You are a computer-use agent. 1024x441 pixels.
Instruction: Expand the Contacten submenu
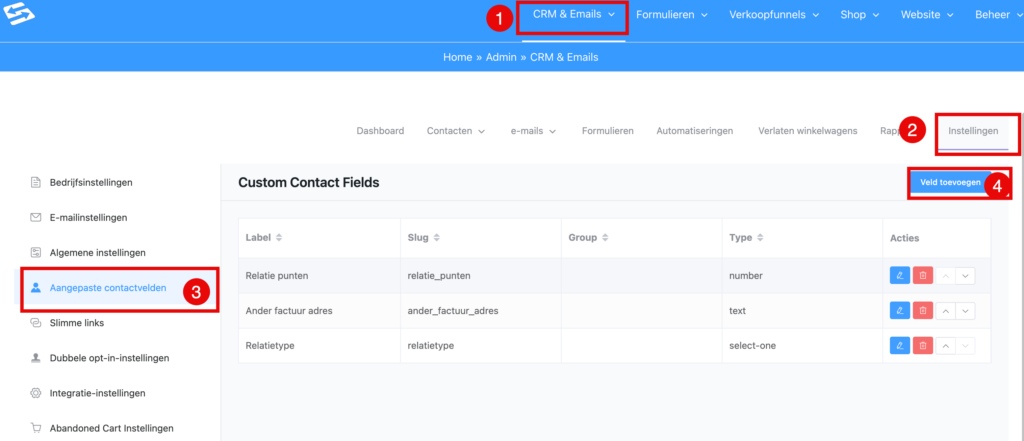(x=455, y=131)
